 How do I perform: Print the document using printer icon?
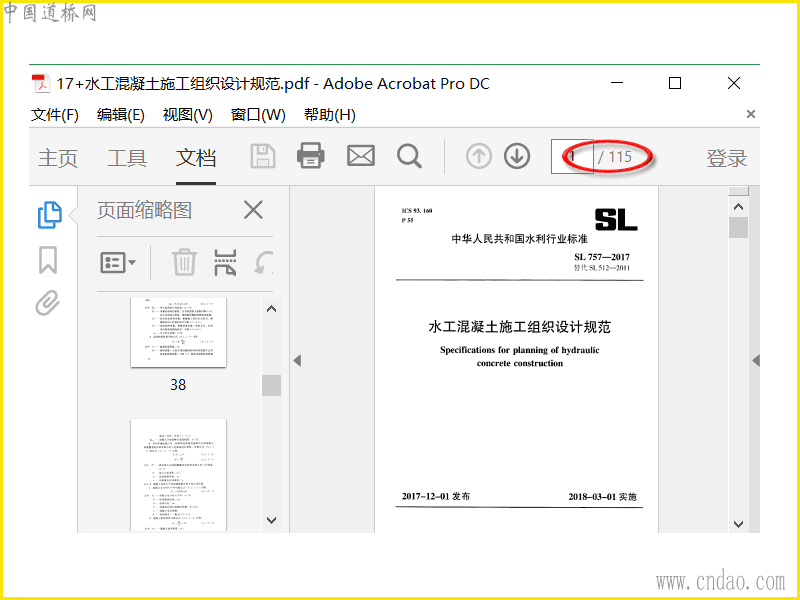[311, 156]
